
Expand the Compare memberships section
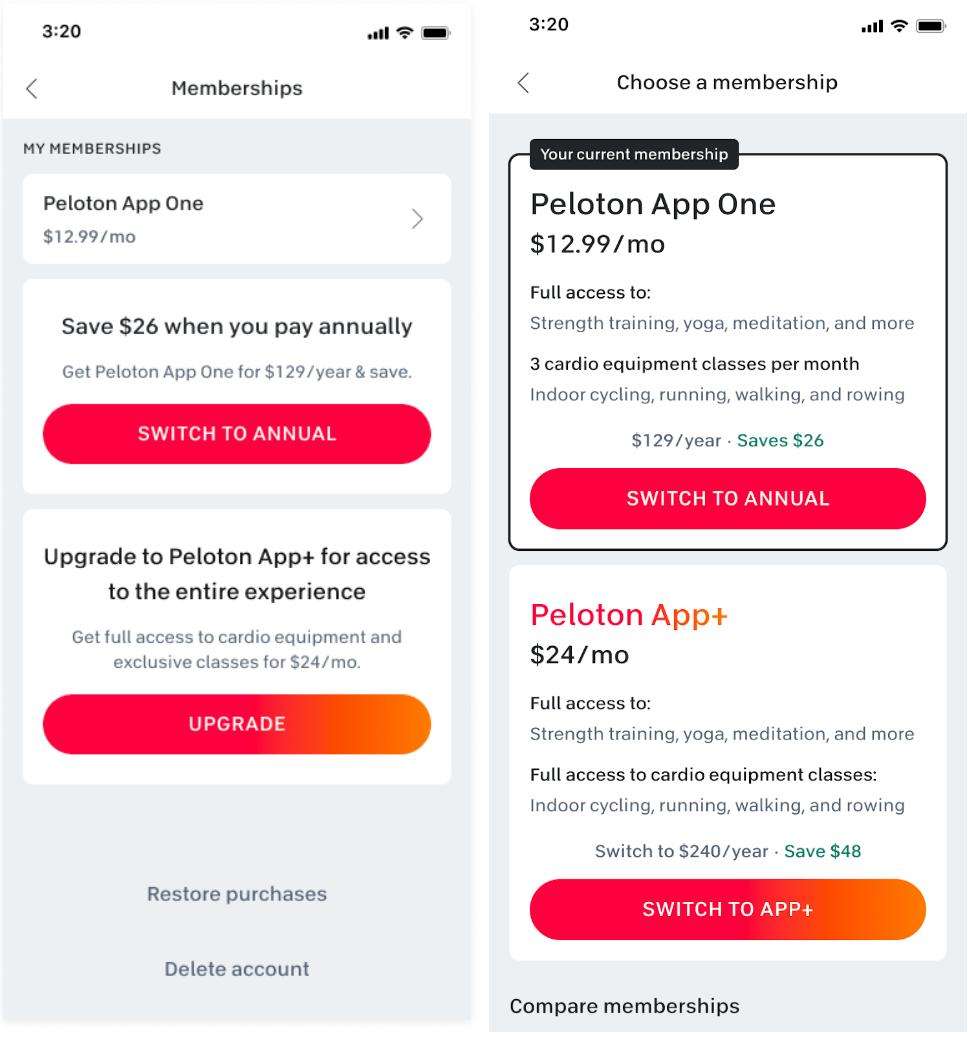coord(624,1006)
